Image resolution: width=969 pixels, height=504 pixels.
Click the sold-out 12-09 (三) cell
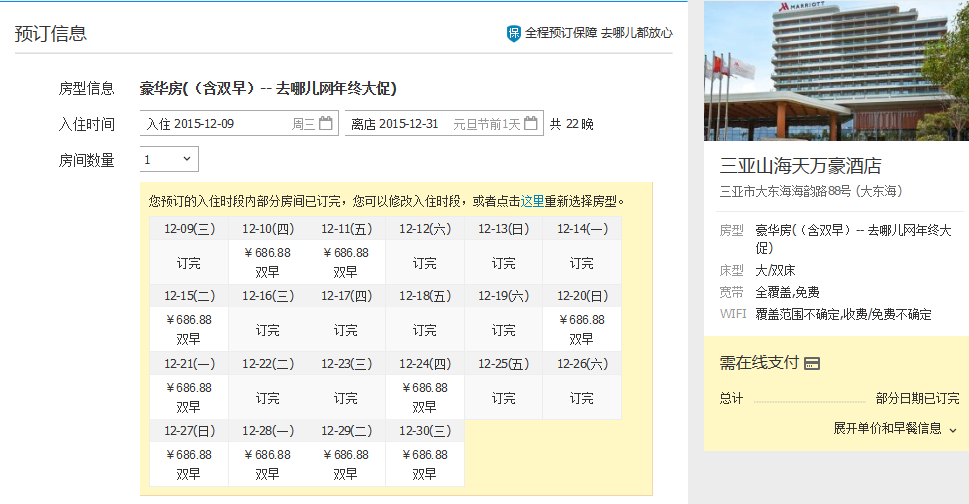(189, 263)
